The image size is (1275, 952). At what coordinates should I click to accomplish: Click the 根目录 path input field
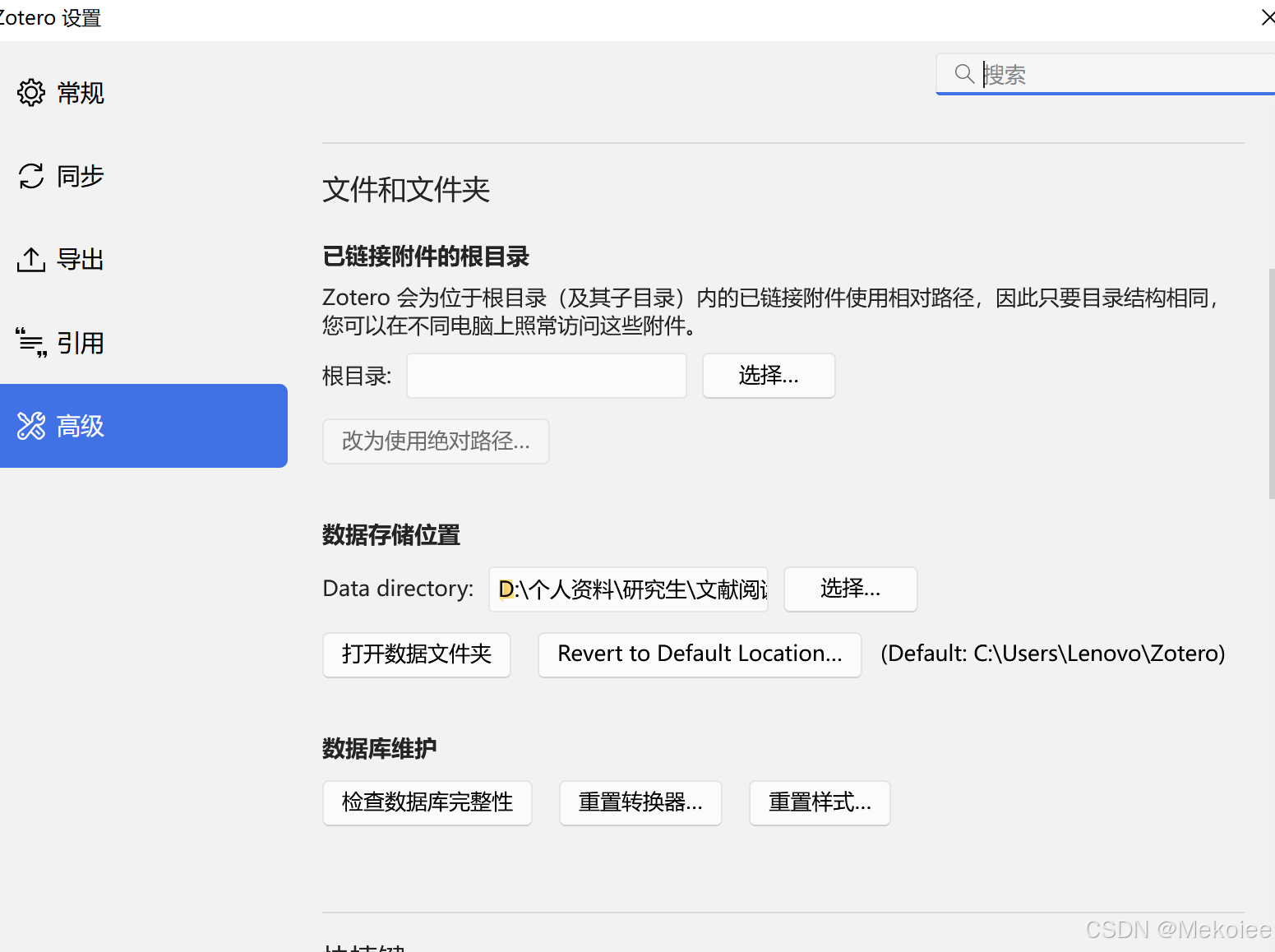click(x=547, y=376)
